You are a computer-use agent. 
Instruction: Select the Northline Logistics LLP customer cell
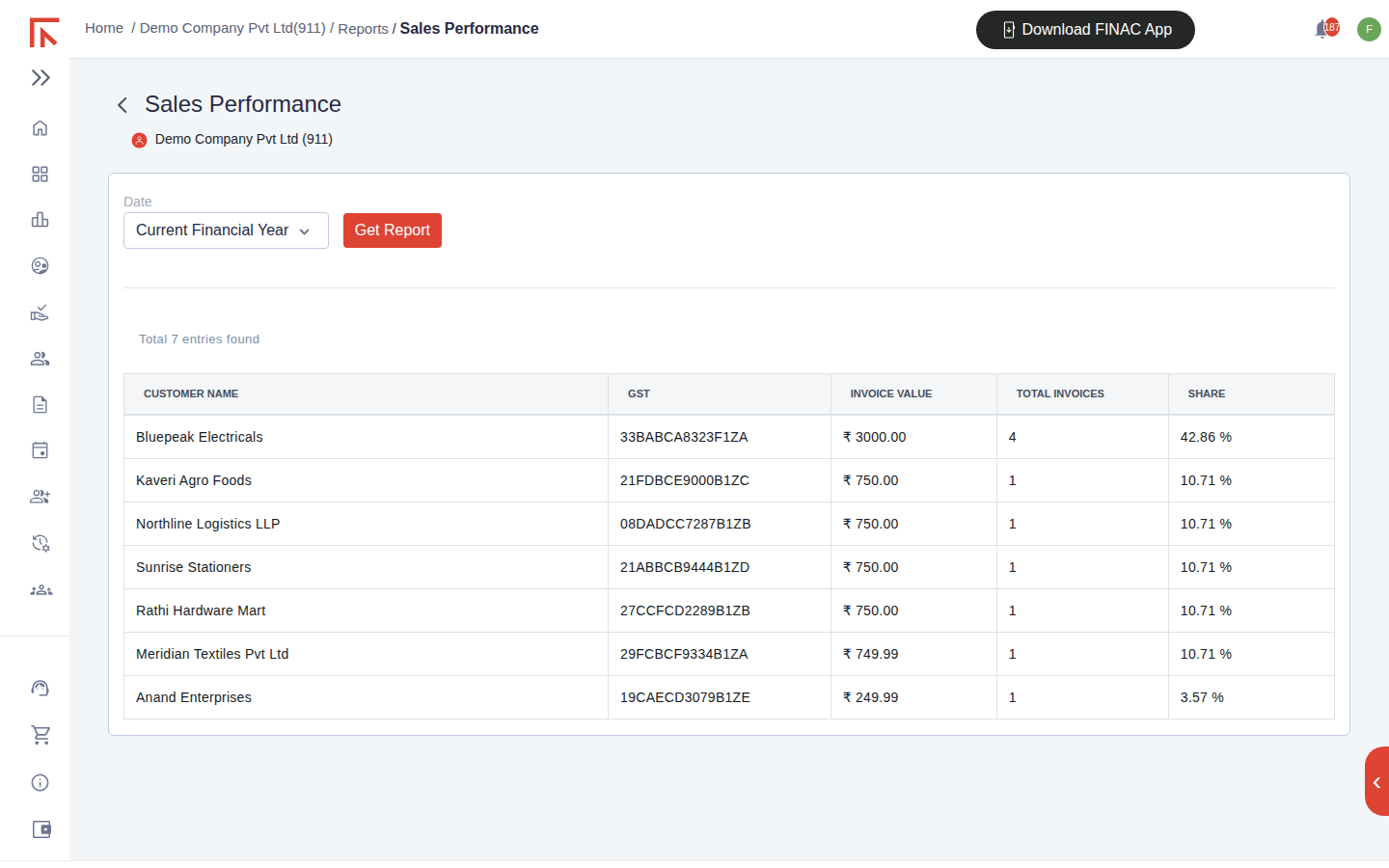(366, 524)
